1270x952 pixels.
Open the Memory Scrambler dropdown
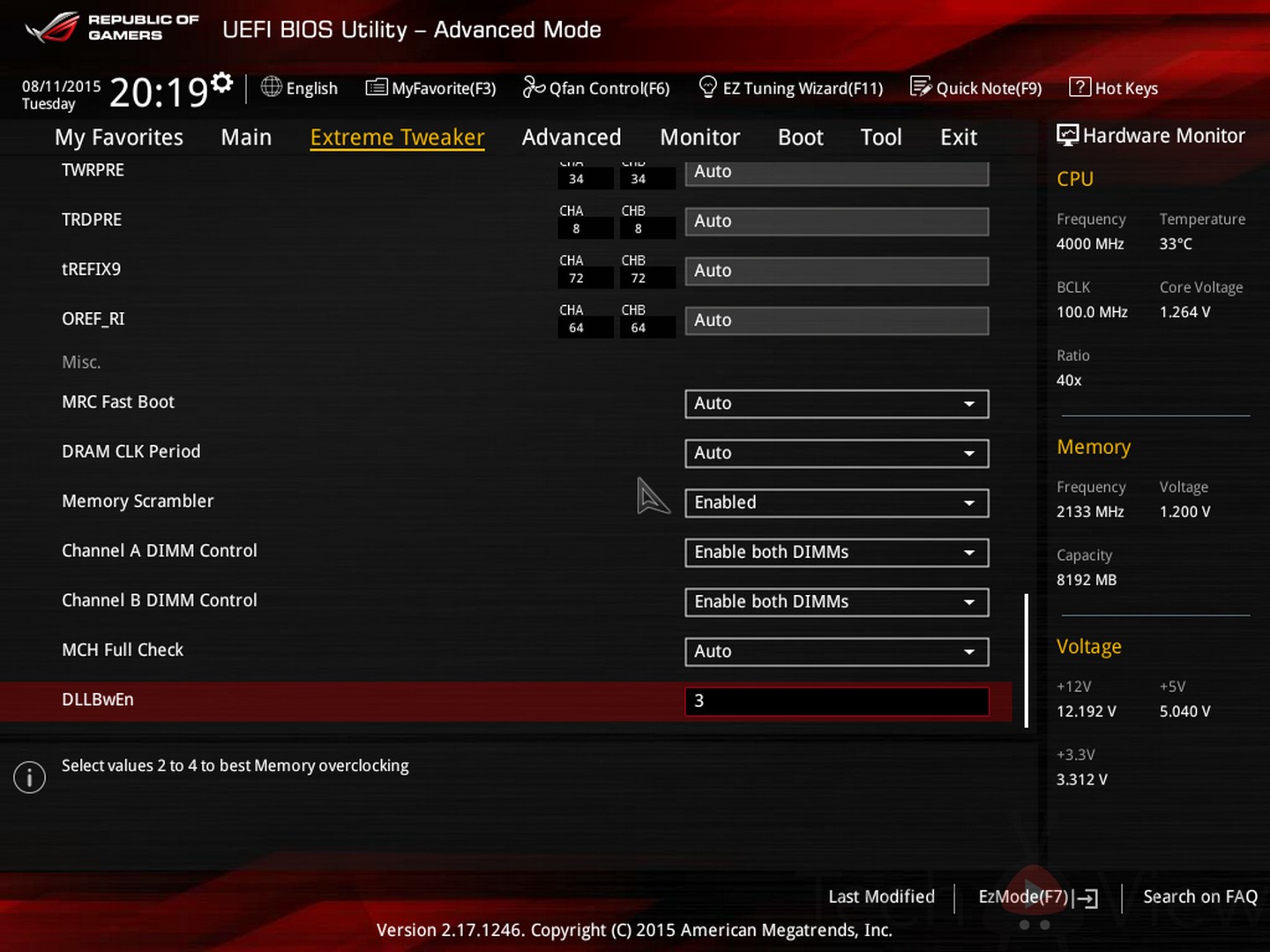[x=836, y=502]
